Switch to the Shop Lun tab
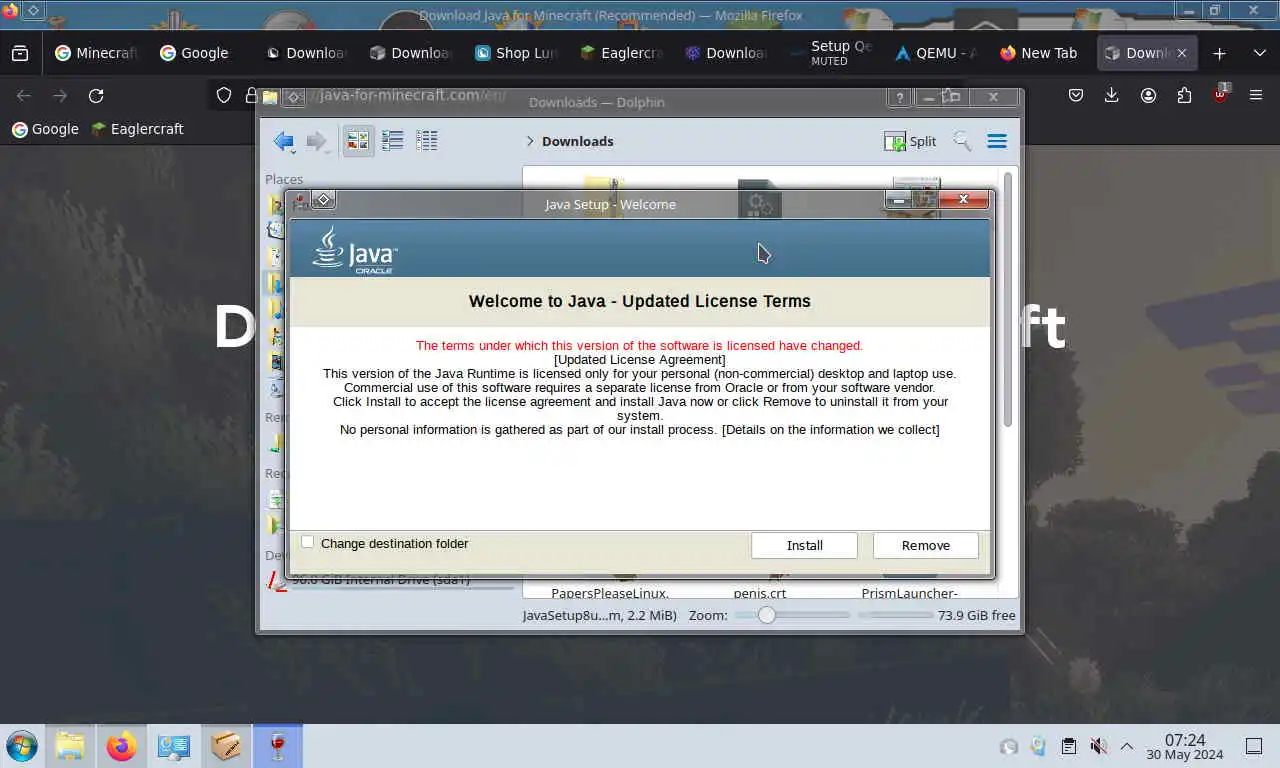This screenshot has width=1280, height=768. coord(516,53)
